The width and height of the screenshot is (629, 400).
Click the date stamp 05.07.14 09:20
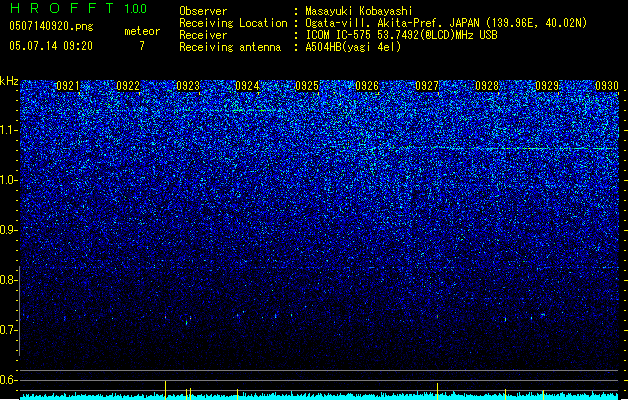pos(51,46)
